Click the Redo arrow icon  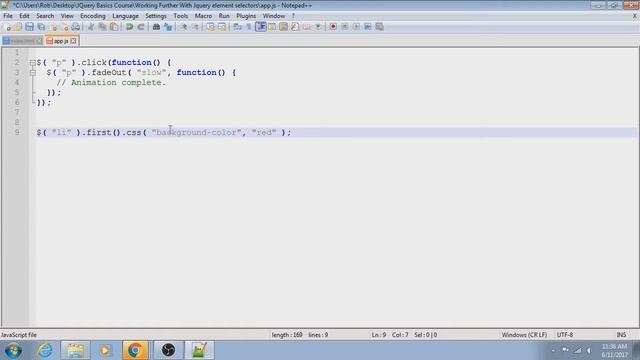tap(141, 27)
